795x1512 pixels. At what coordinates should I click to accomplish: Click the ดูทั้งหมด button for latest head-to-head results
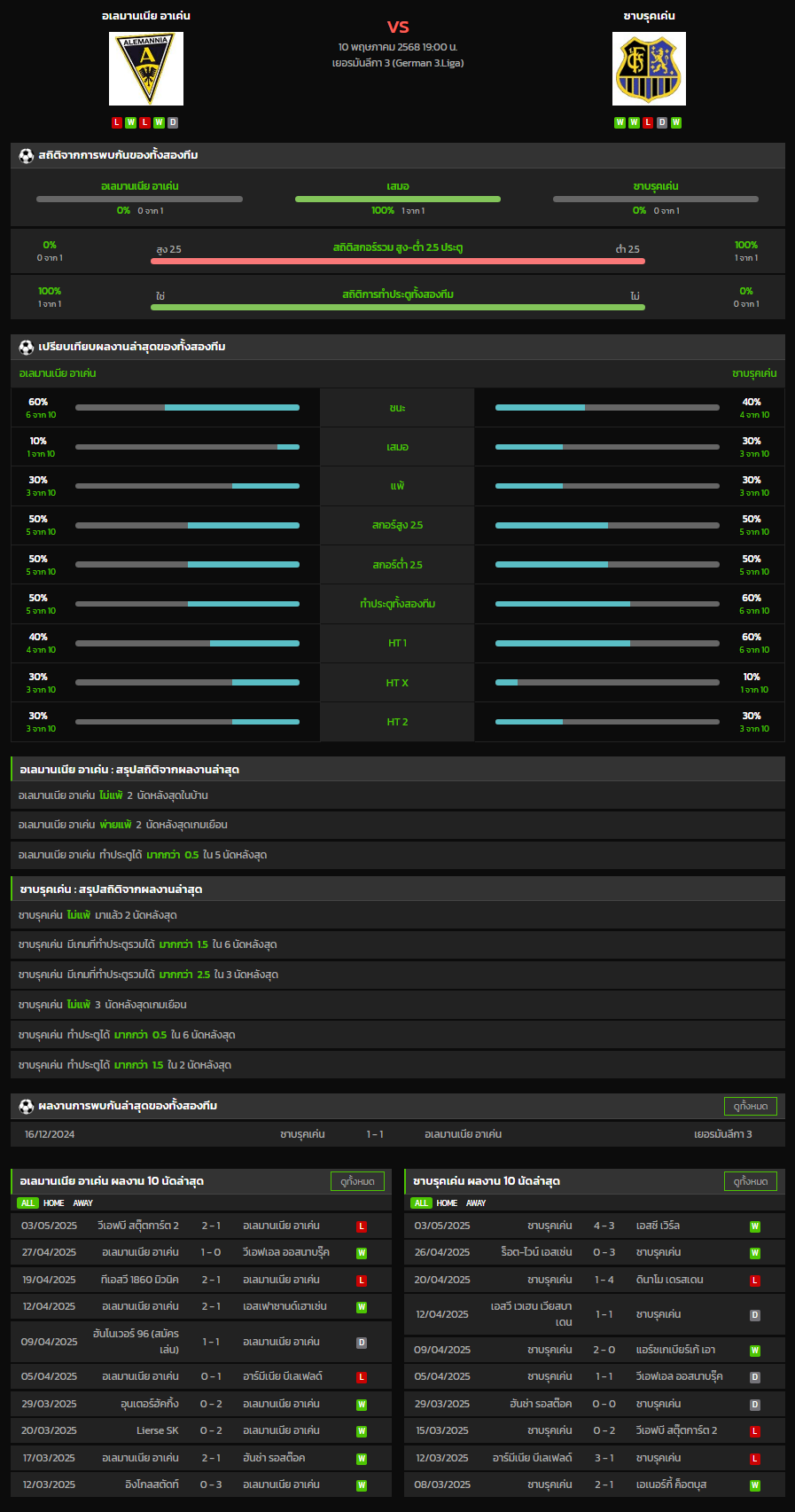pyautogui.click(x=751, y=1106)
